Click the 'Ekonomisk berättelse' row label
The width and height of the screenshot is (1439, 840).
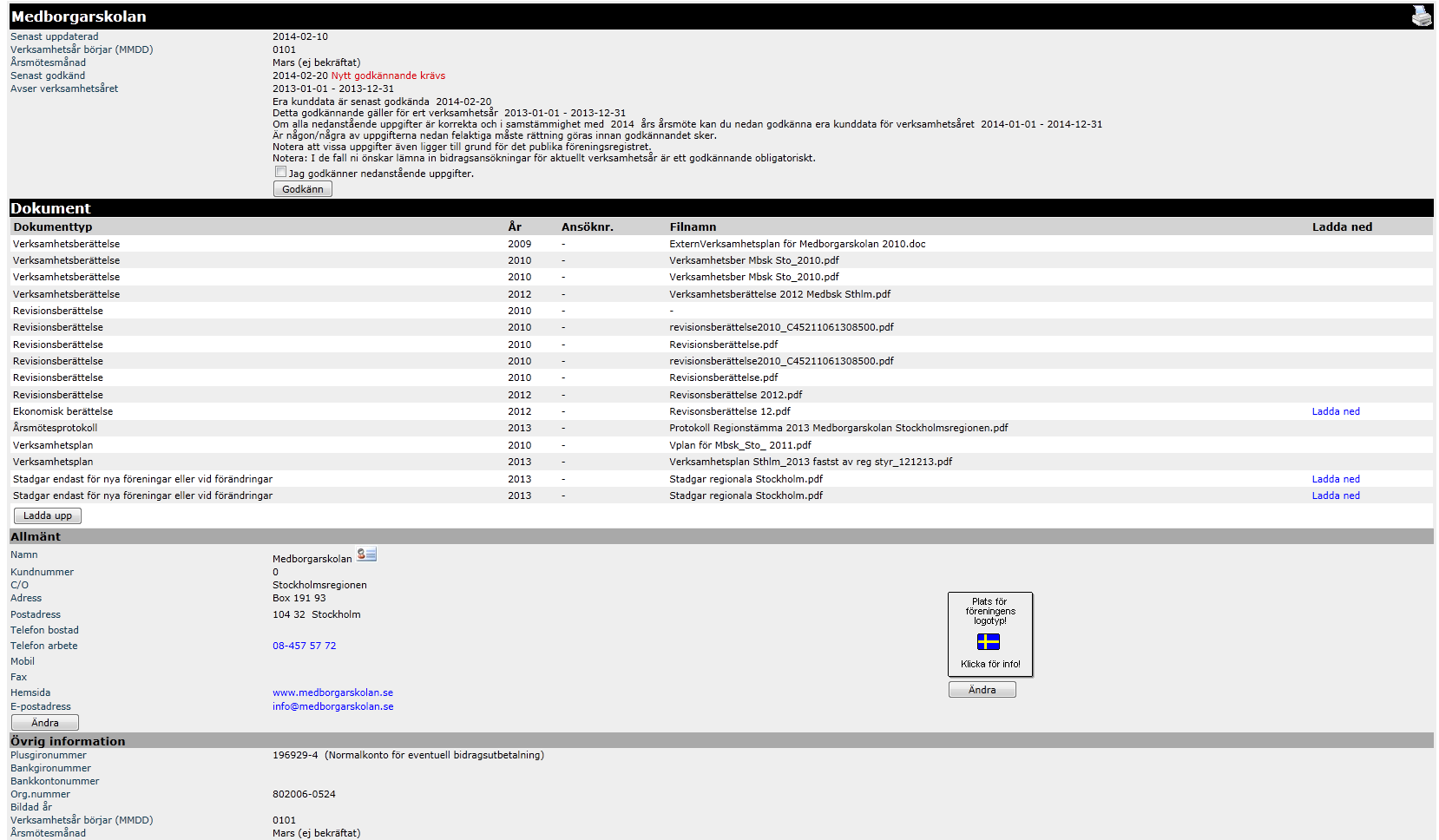click(62, 411)
